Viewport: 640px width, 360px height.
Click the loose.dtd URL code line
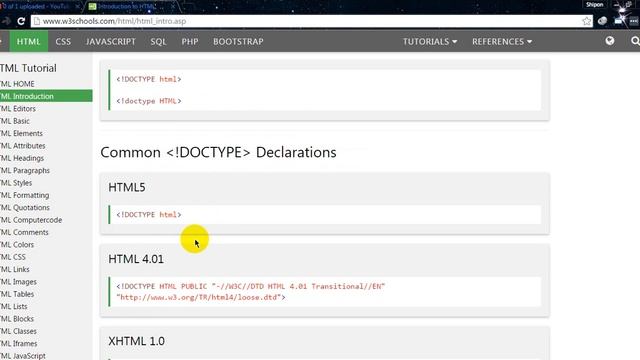pos(201,297)
